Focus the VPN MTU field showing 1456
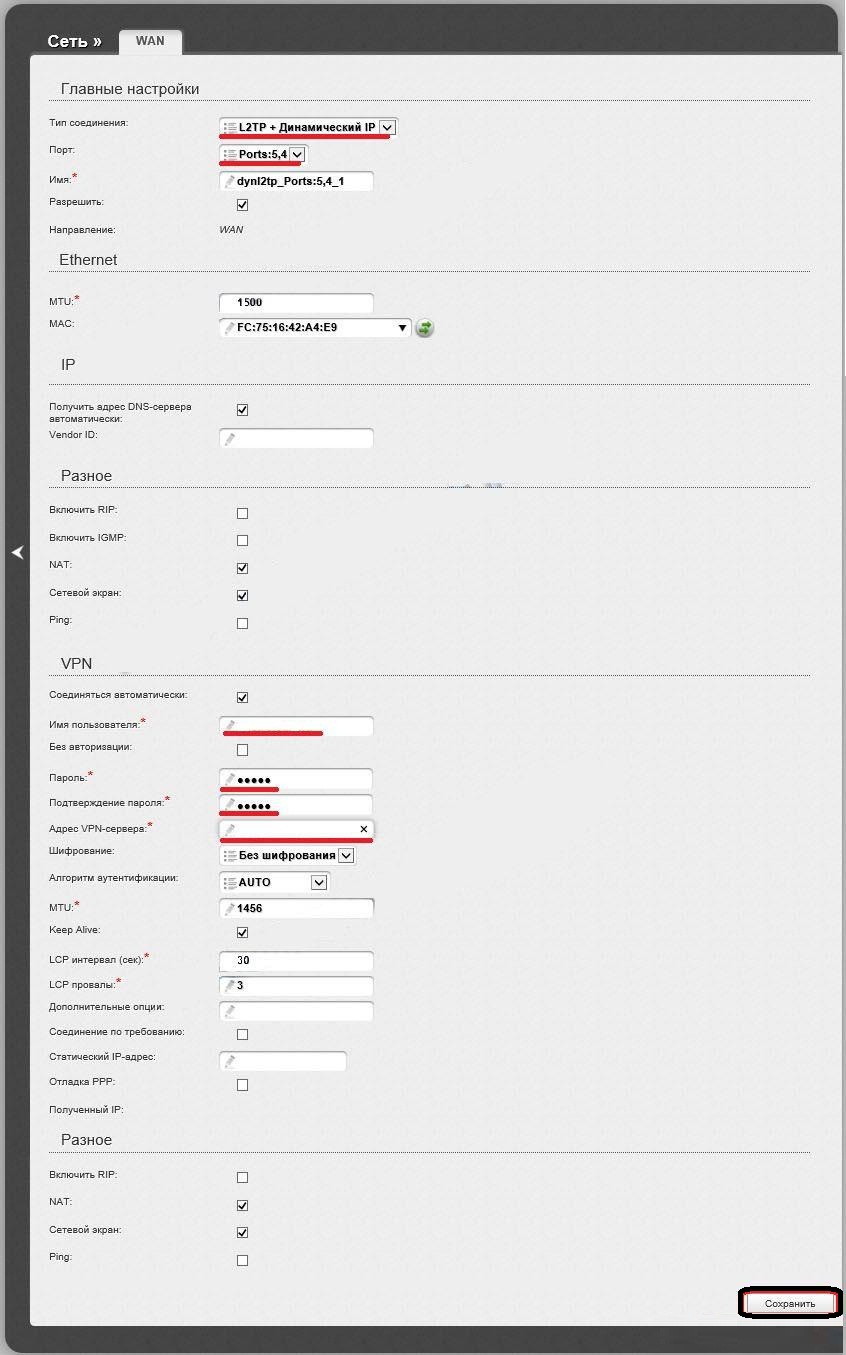 pyautogui.click(x=296, y=908)
